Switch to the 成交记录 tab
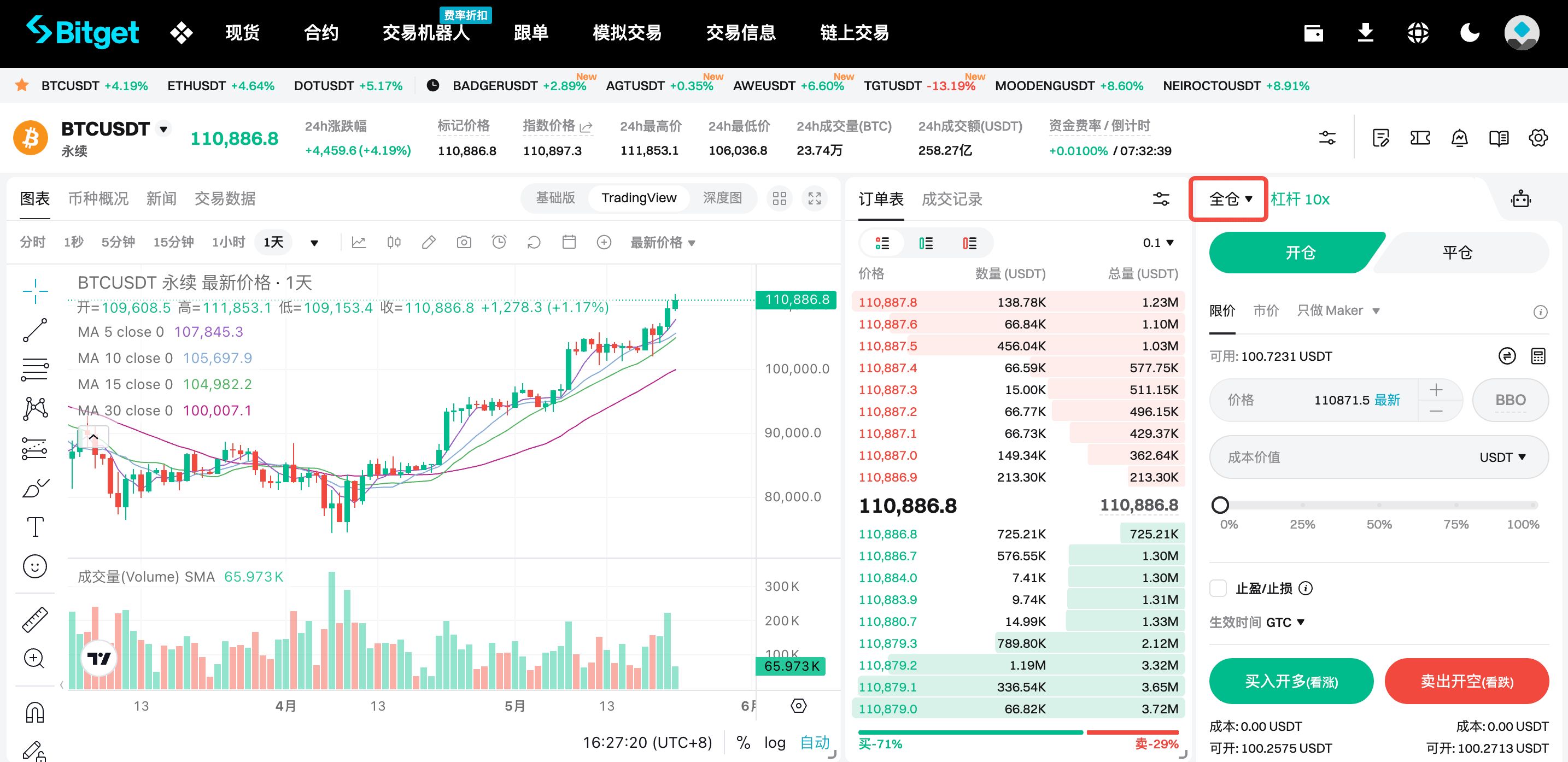 tap(951, 199)
